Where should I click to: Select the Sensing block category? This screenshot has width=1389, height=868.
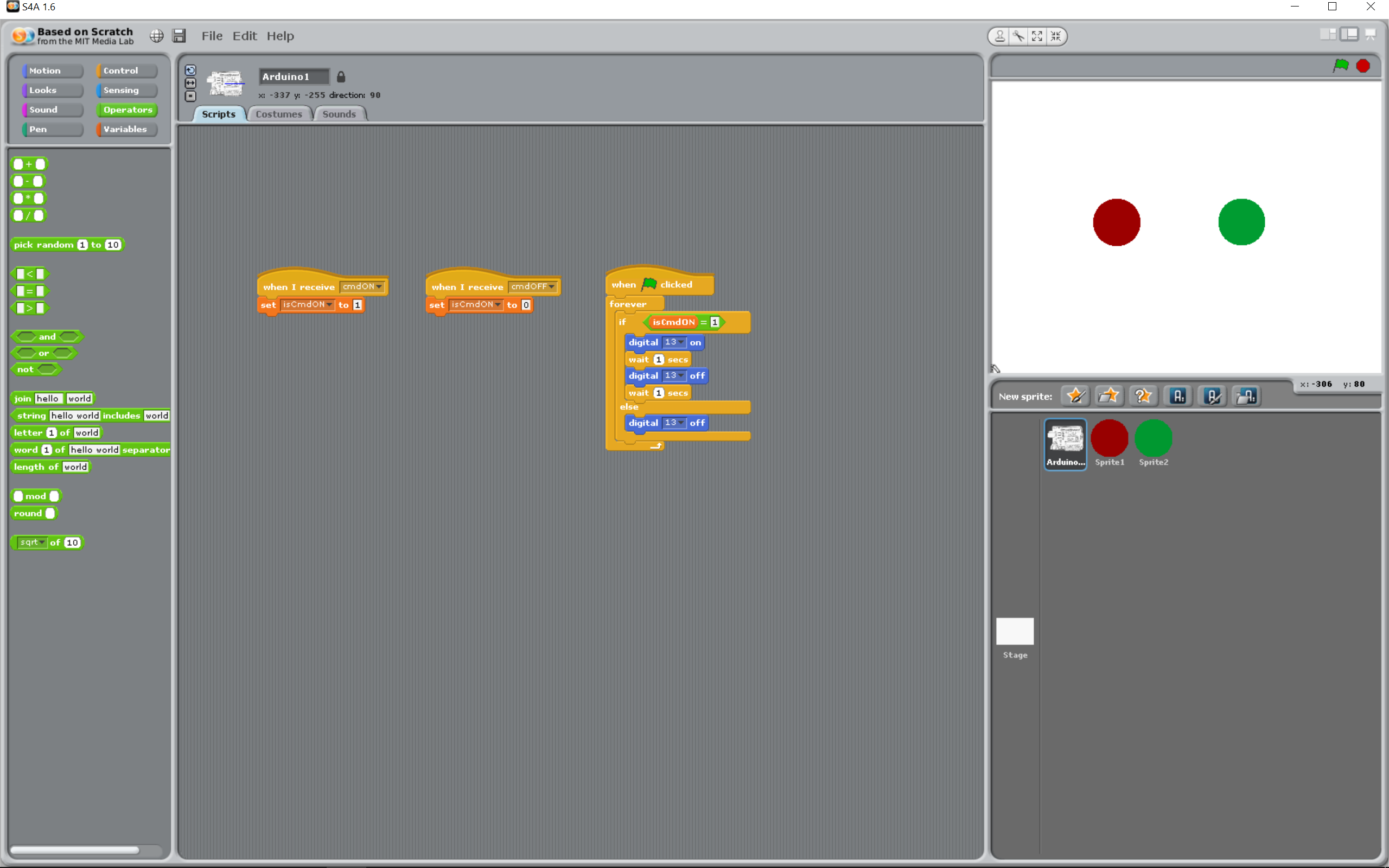[x=126, y=90]
